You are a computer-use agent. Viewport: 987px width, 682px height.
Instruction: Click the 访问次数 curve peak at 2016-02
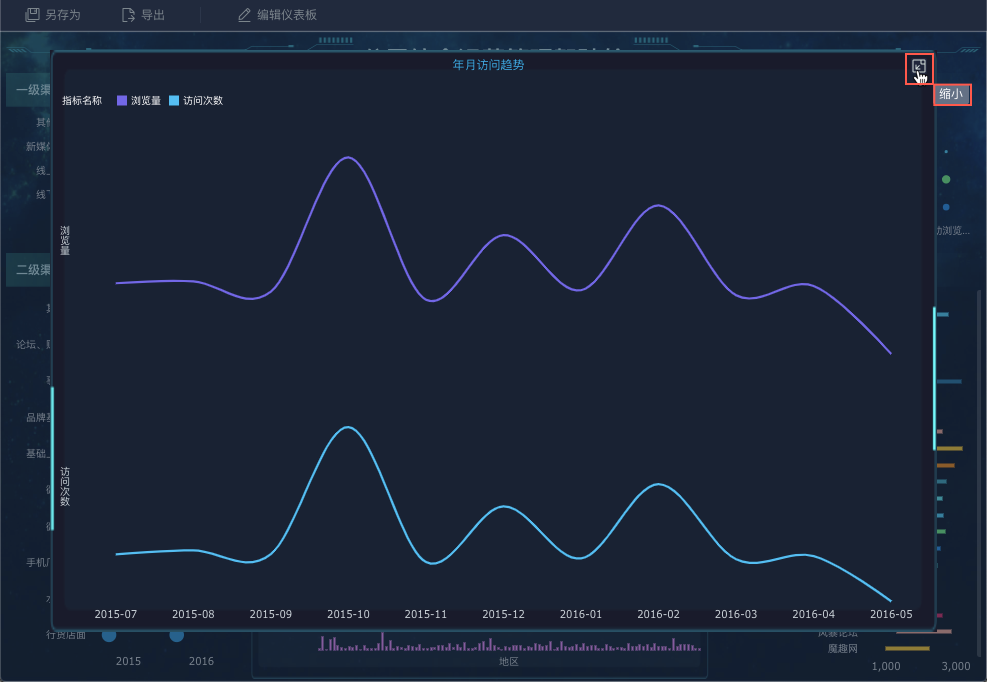click(x=658, y=484)
